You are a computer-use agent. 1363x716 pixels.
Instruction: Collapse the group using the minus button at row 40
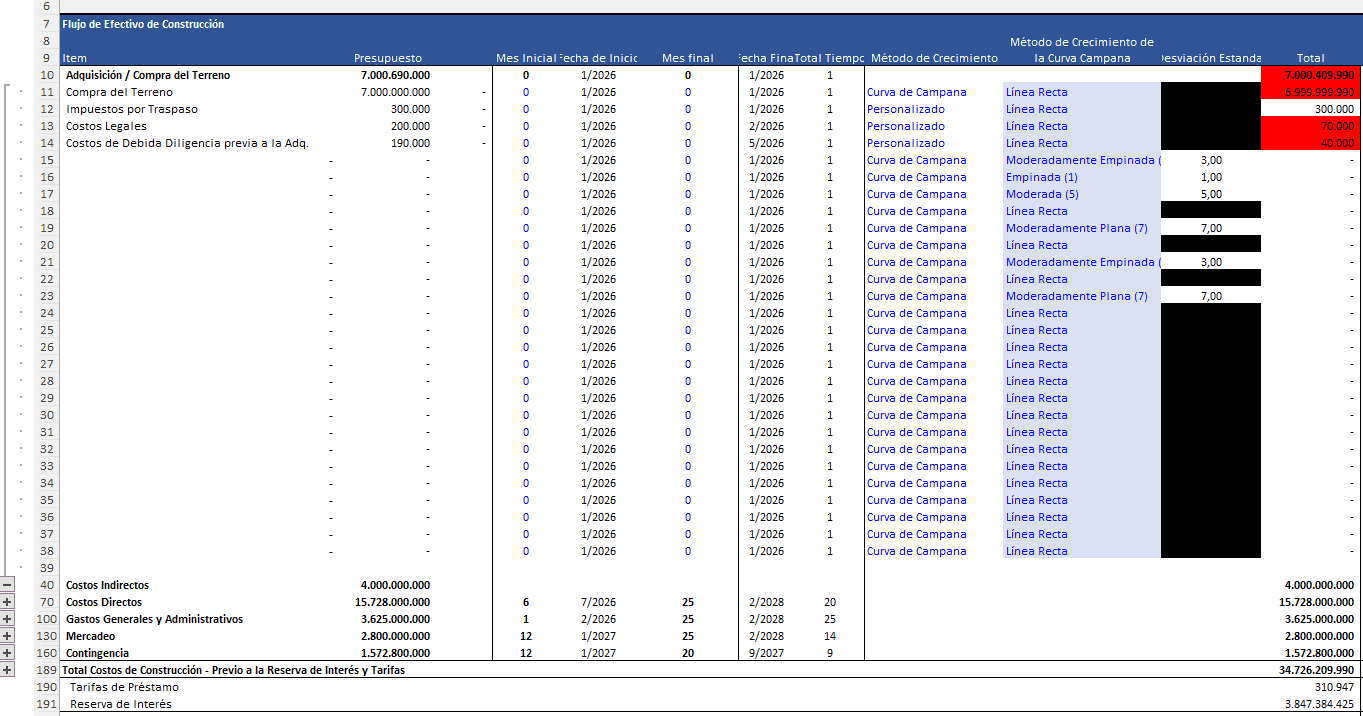(7, 585)
